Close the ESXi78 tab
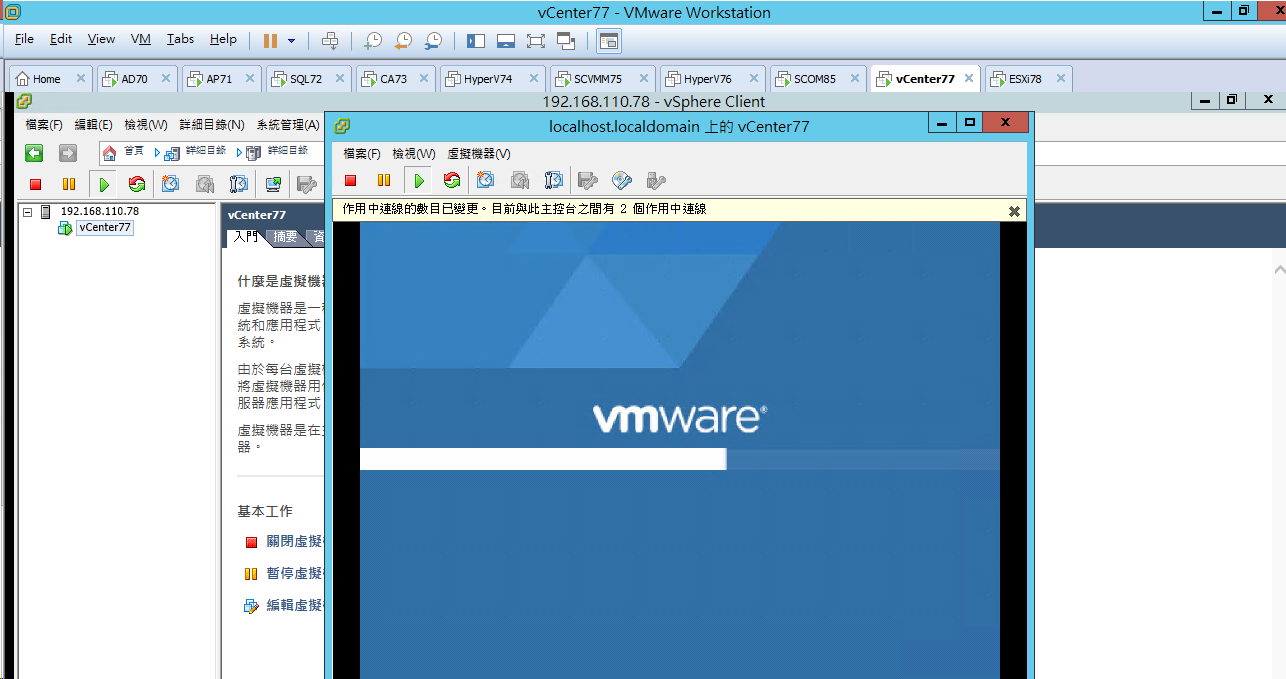Screen dimensions: 1286x679 click(x=1060, y=79)
